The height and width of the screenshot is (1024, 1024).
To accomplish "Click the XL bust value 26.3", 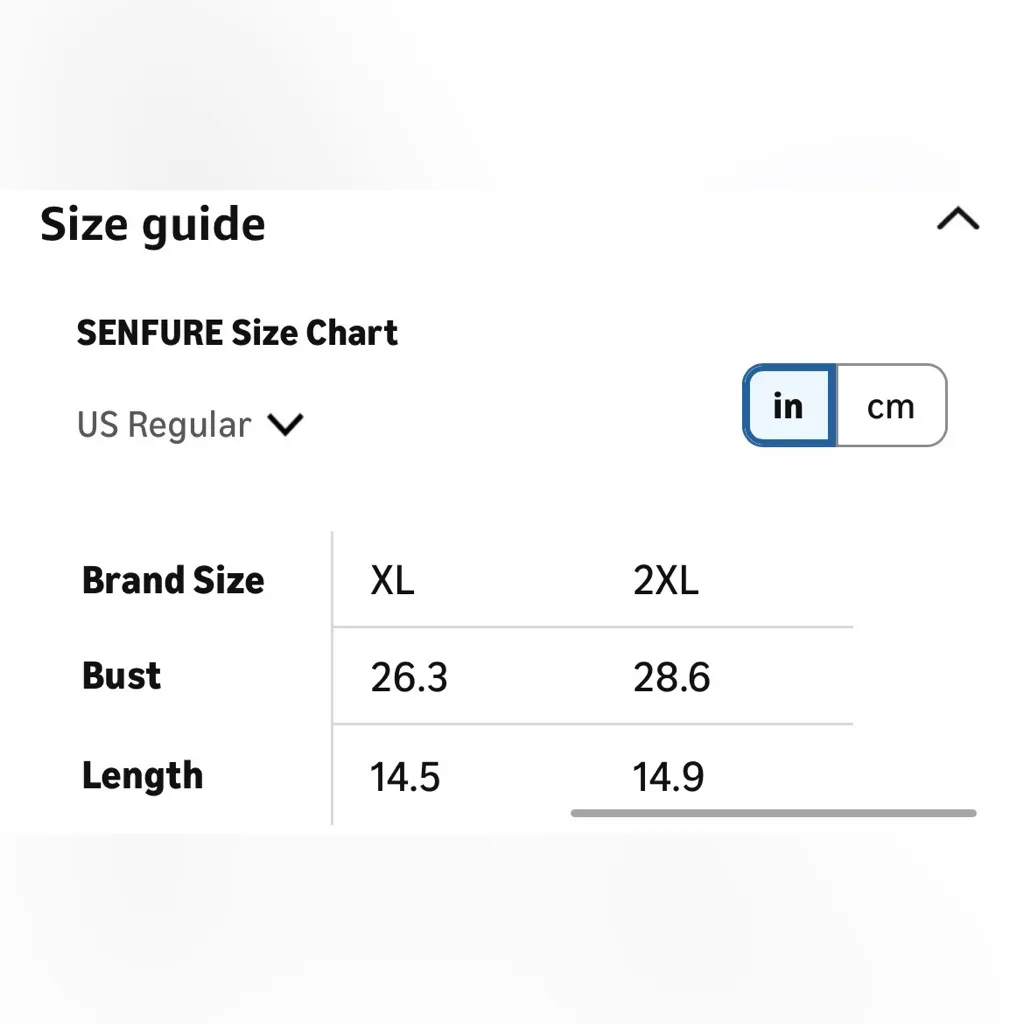I will pyautogui.click(x=409, y=678).
